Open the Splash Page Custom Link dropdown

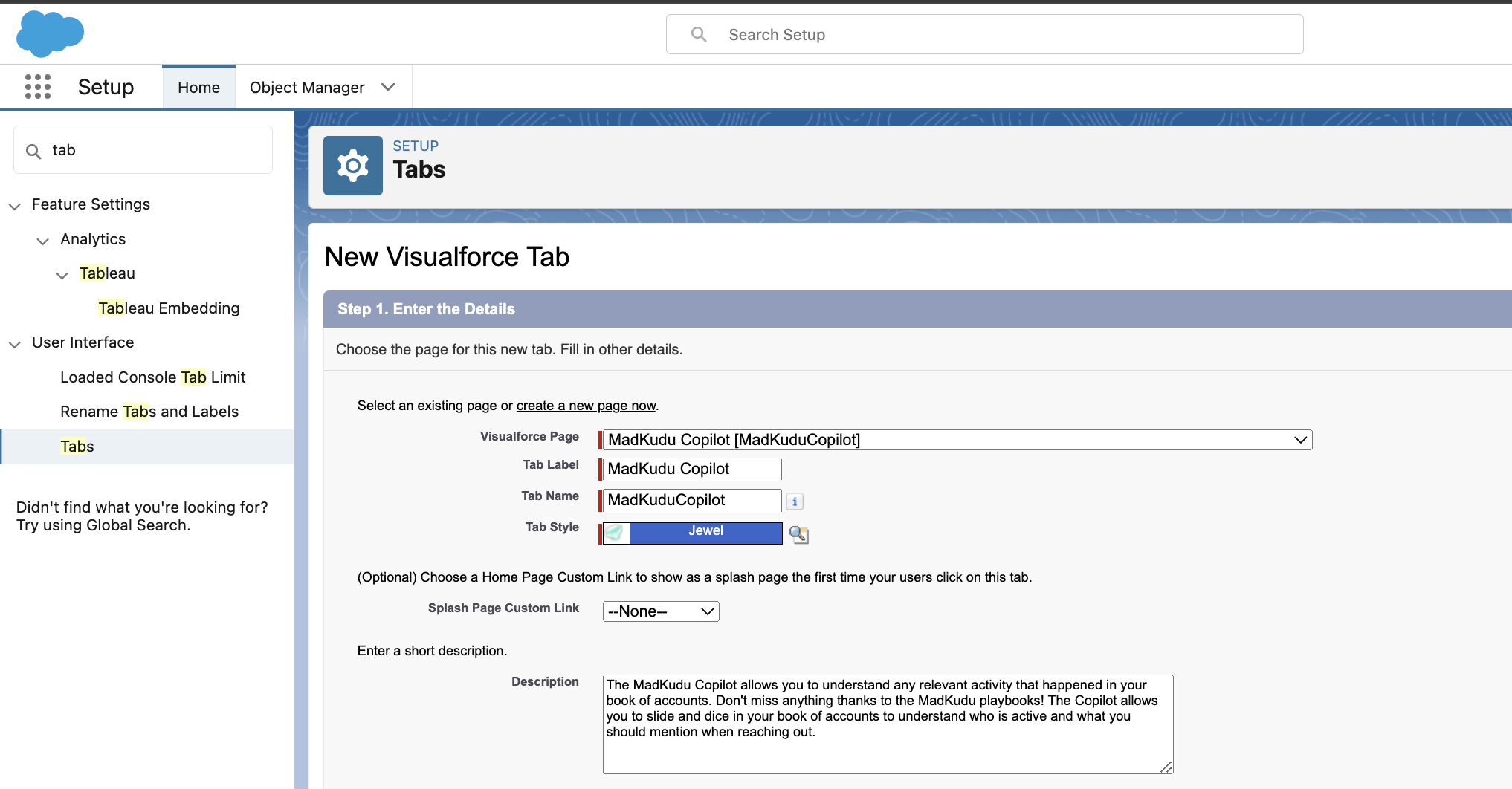(x=661, y=611)
